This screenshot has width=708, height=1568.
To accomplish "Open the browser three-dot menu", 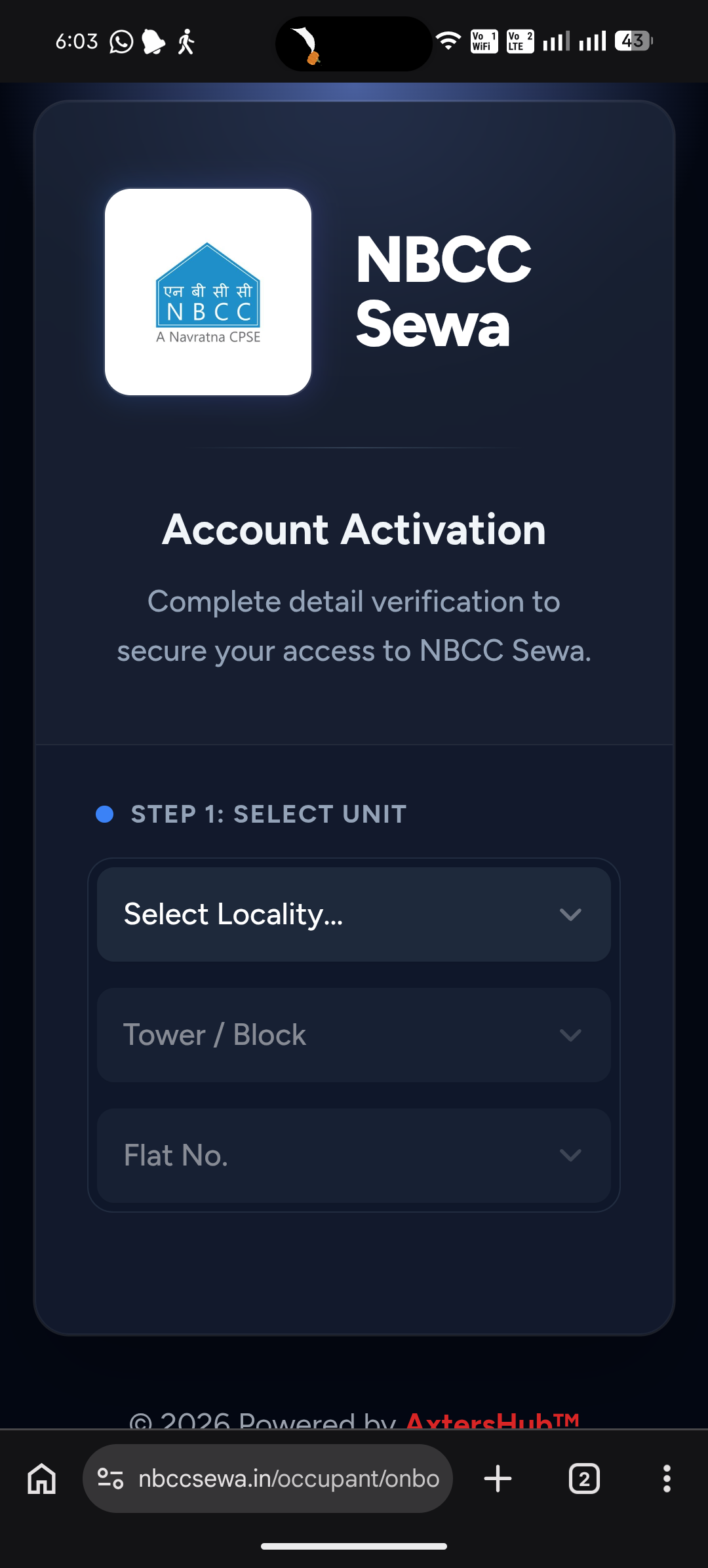I will 667,1479.
